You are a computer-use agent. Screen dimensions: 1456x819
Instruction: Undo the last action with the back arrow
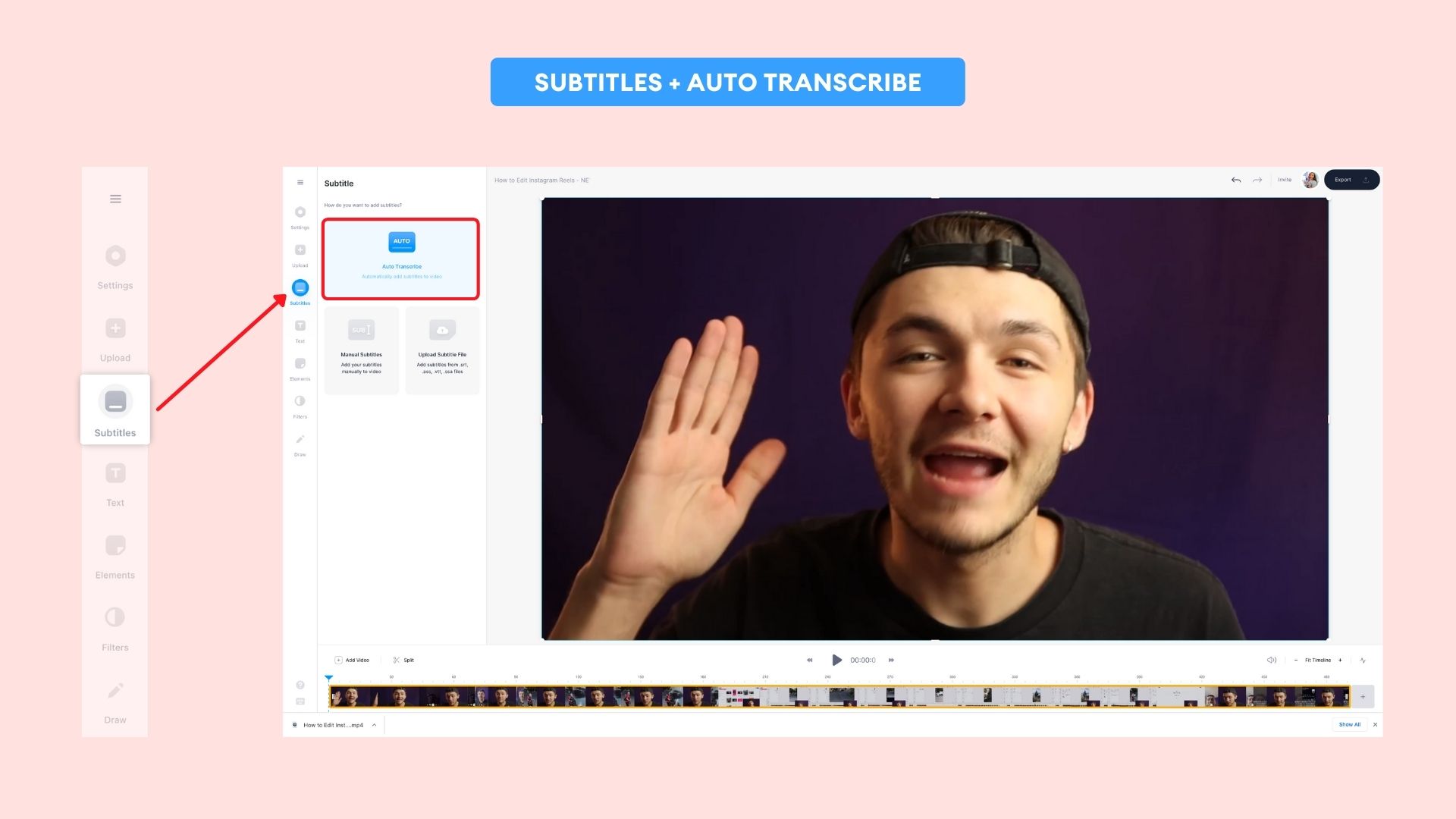coord(1236,180)
